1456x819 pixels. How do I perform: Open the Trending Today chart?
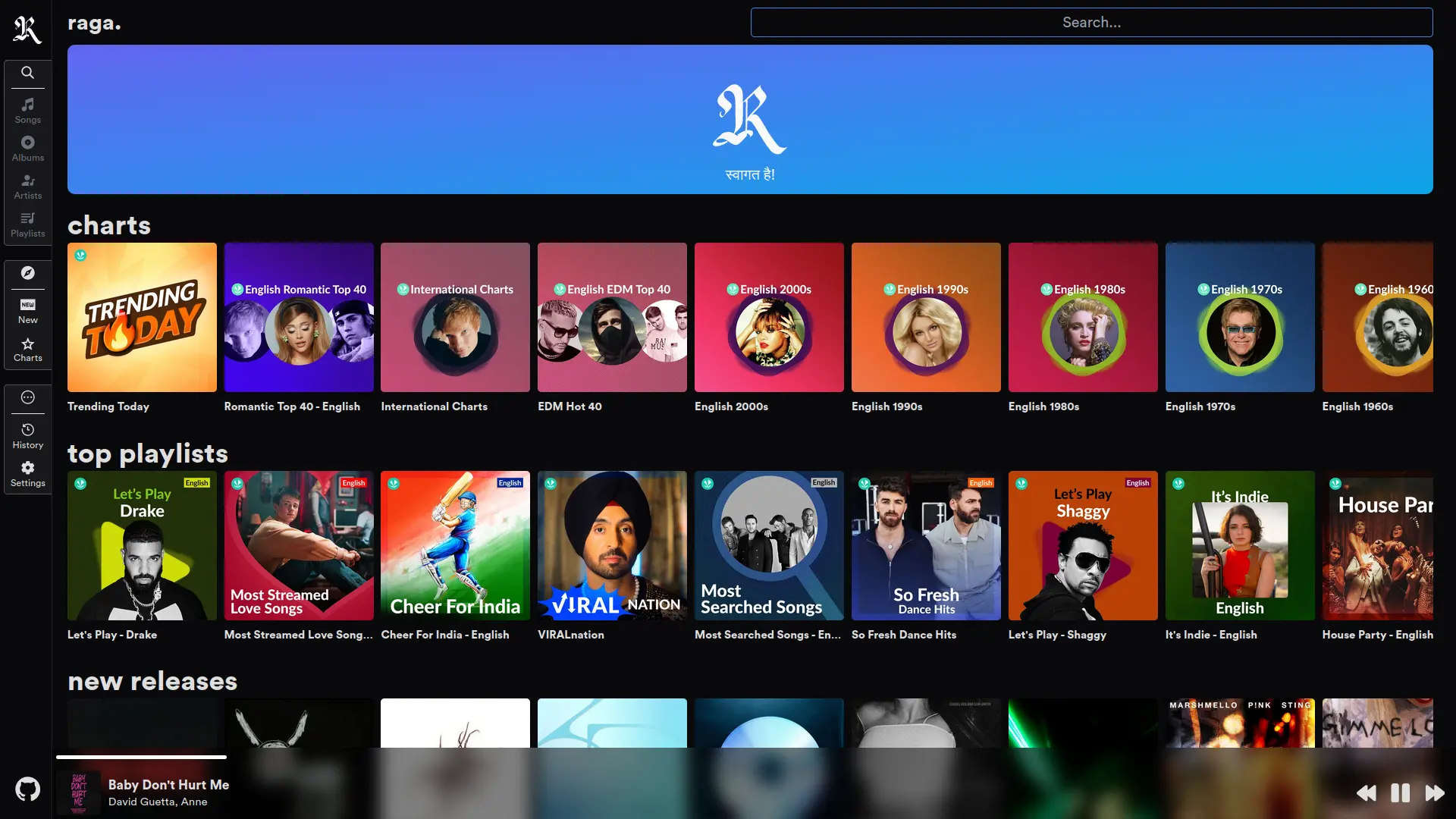pyautogui.click(x=142, y=317)
